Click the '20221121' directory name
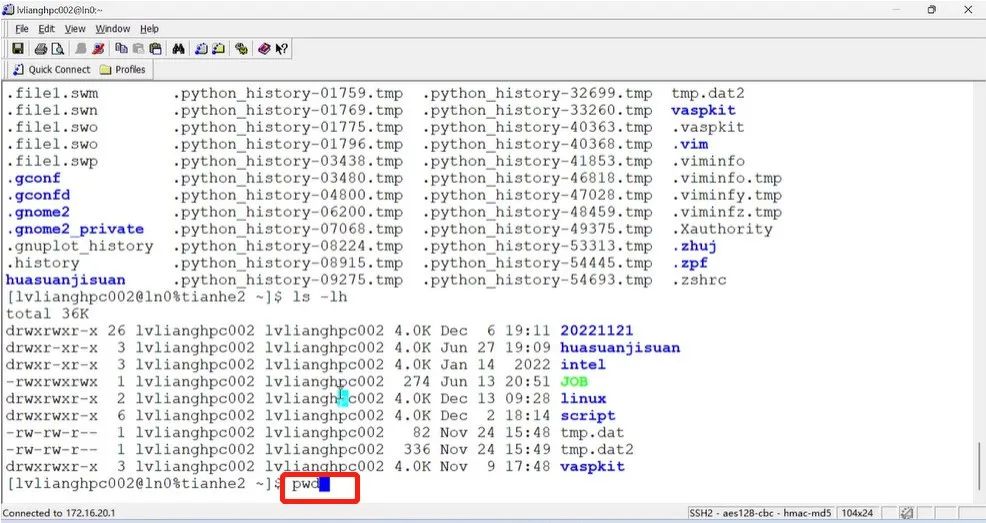The image size is (986, 523). point(597,331)
